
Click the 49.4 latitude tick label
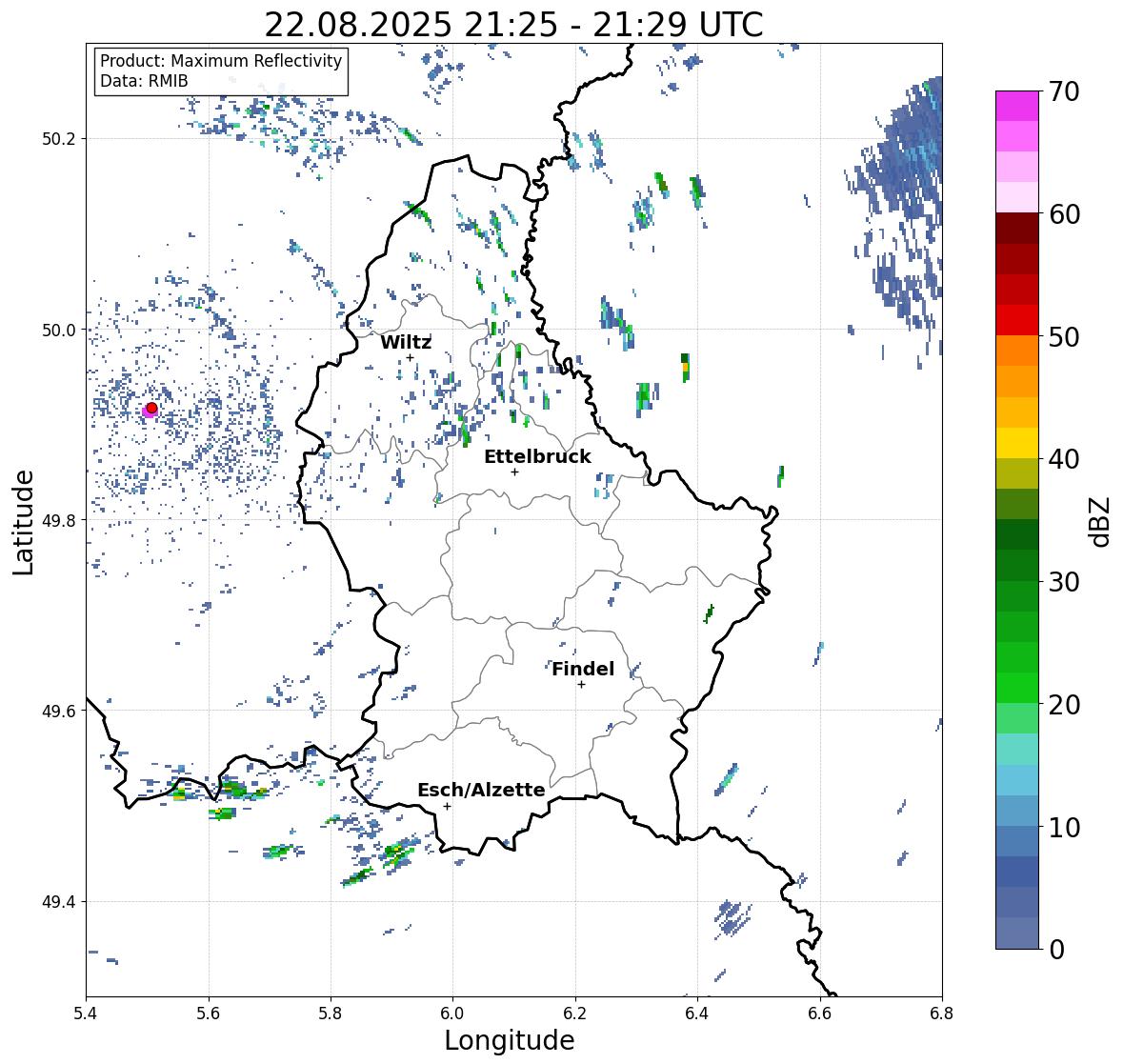pyautogui.click(x=59, y=902)
